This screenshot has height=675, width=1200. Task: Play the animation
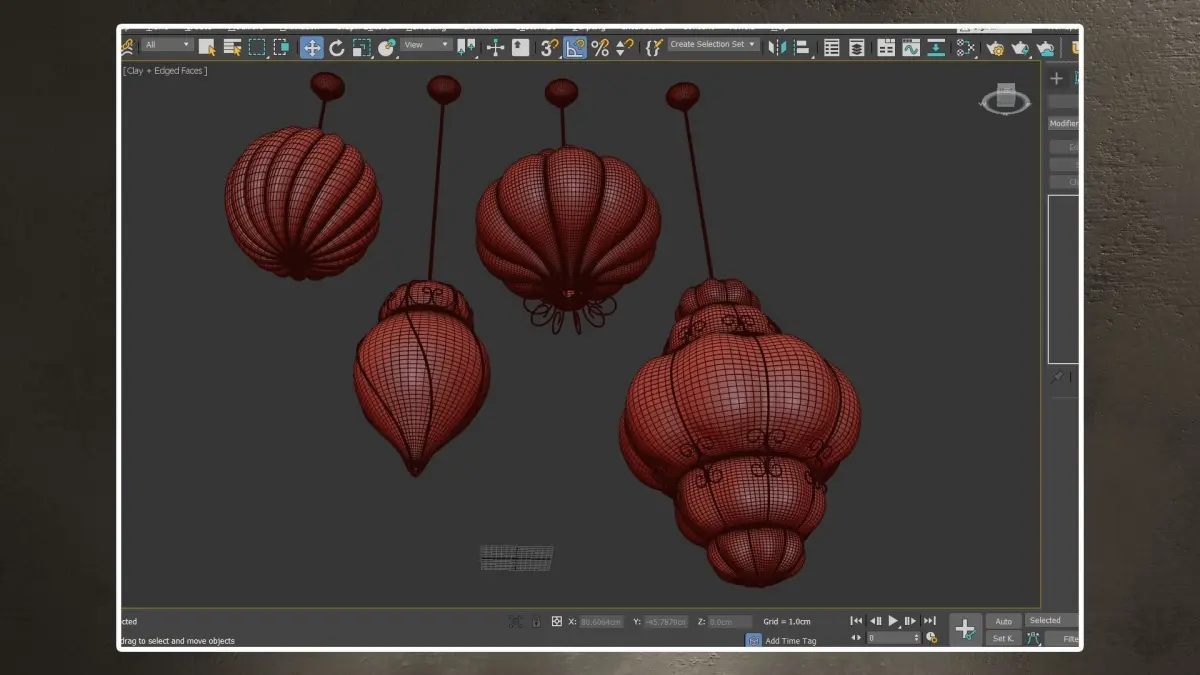893,621
